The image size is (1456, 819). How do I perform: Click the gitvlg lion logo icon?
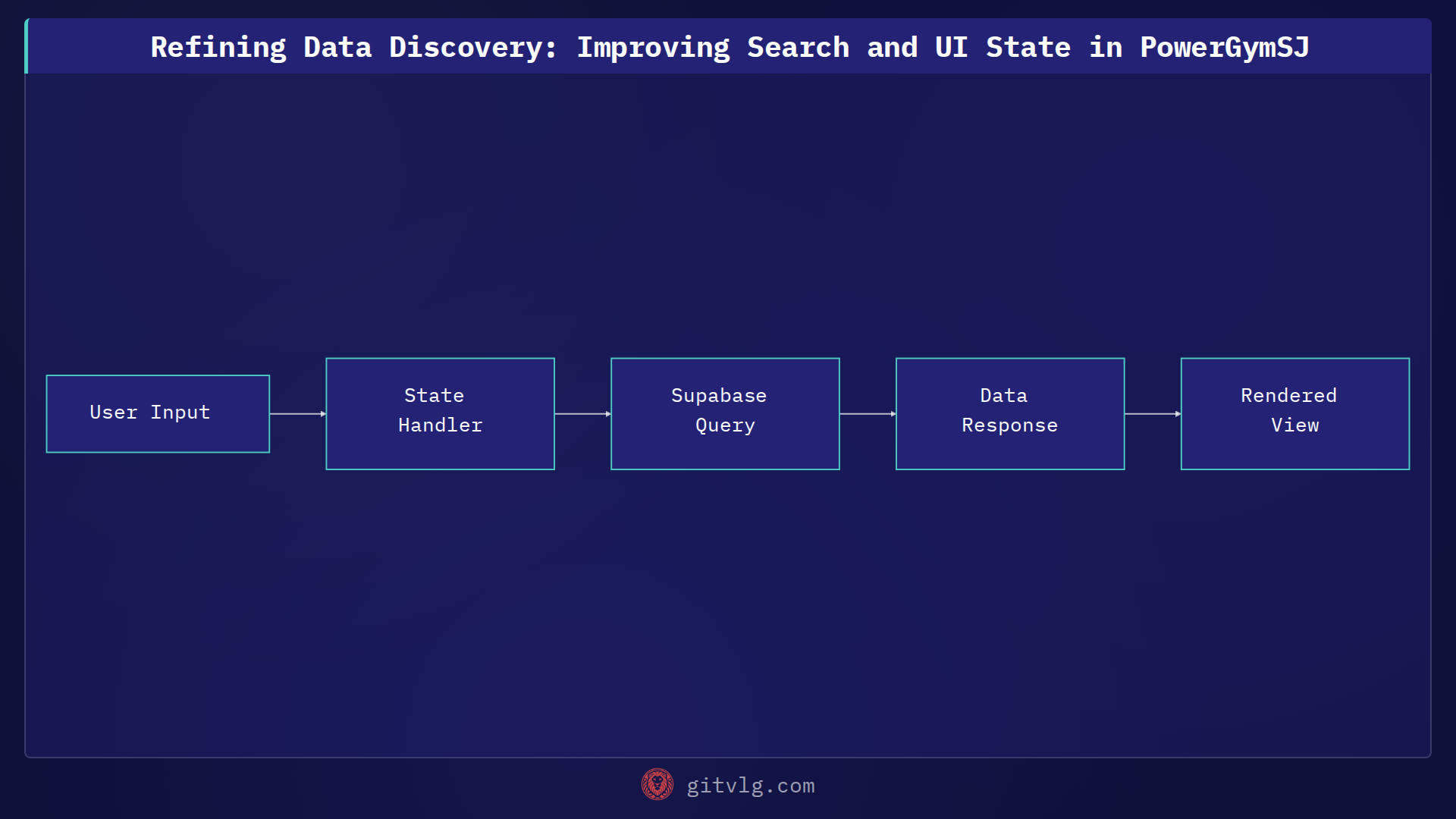tap(657, 785)
